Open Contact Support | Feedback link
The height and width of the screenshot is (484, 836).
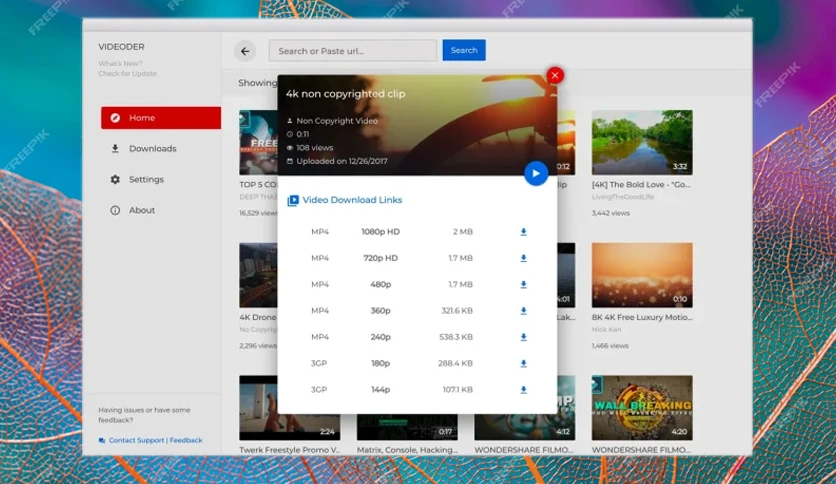pos(155,440)
